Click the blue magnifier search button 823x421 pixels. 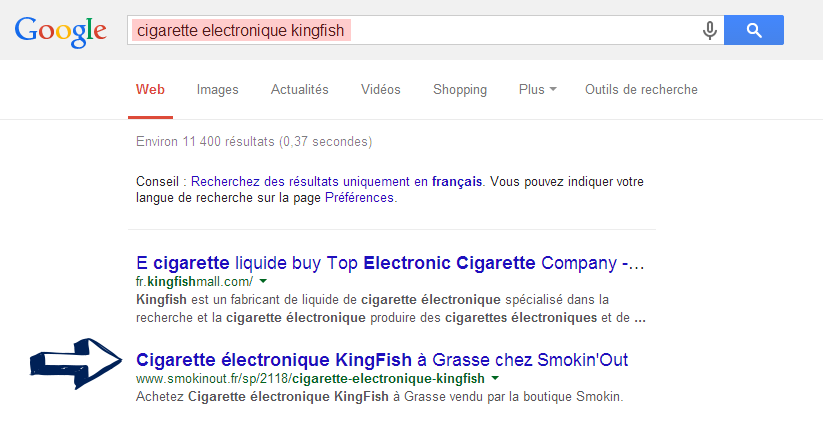click(x=753, y=31)
